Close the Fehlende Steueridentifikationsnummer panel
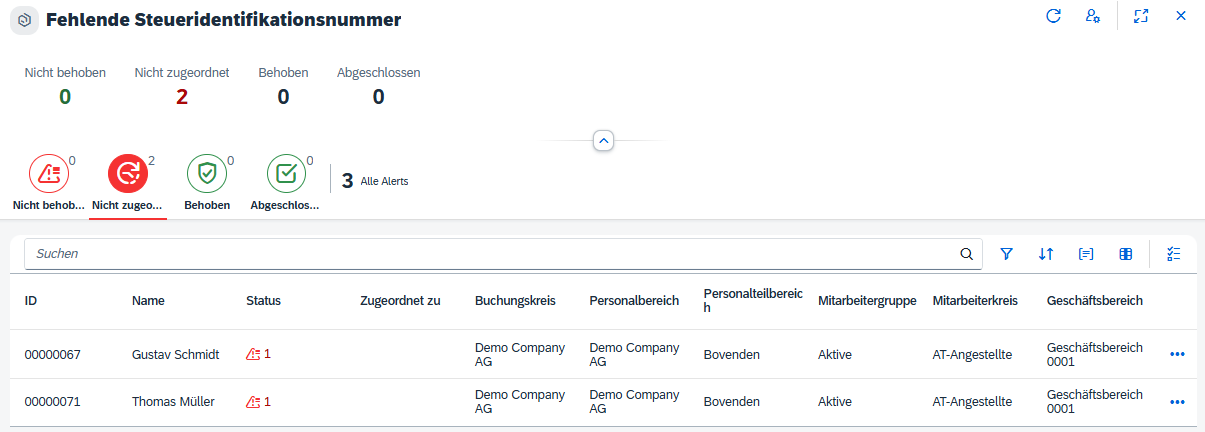The width and height of the screenshot is (1205, 432). click(1181, 16)
